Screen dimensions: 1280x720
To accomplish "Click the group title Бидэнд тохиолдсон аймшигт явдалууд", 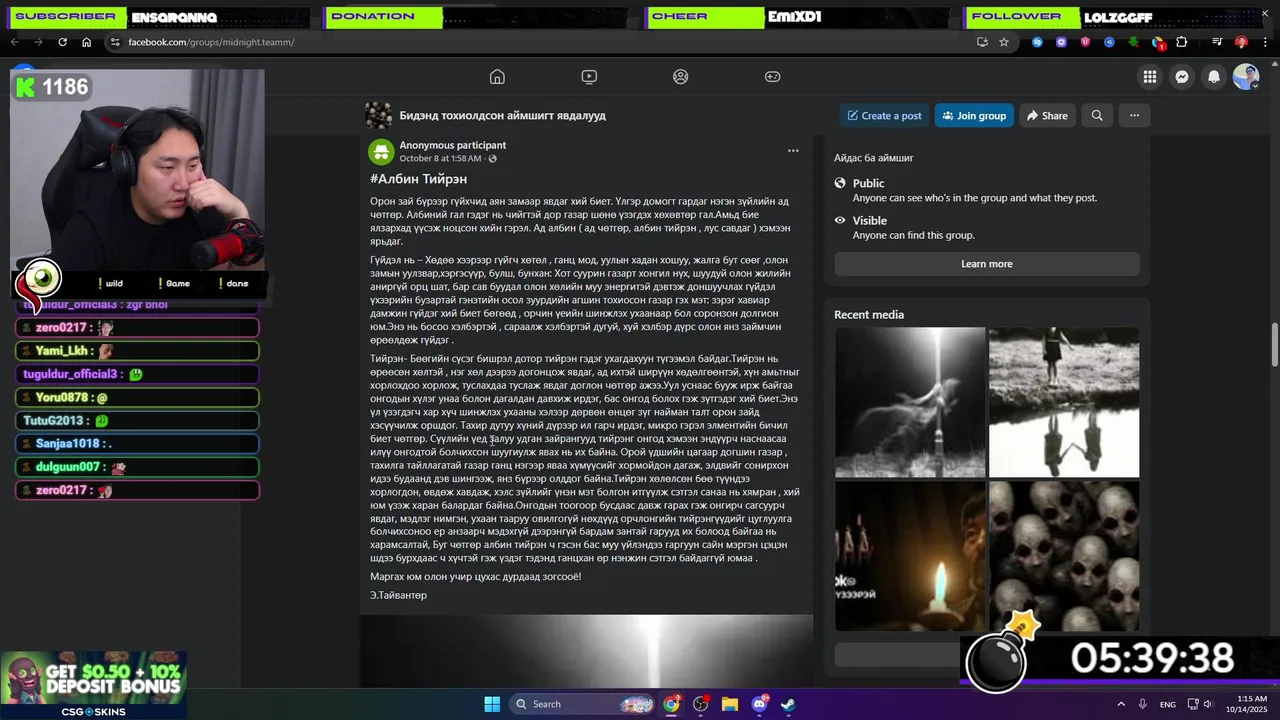I will [x=502, y=116].
